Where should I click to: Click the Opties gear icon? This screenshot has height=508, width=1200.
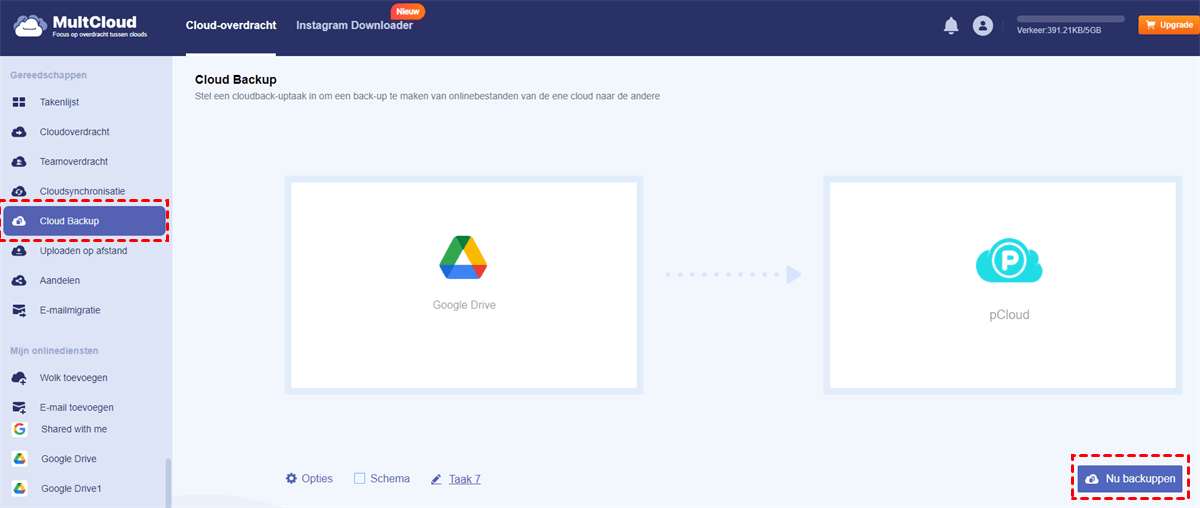pyautogui.click(x=292, y=479)
